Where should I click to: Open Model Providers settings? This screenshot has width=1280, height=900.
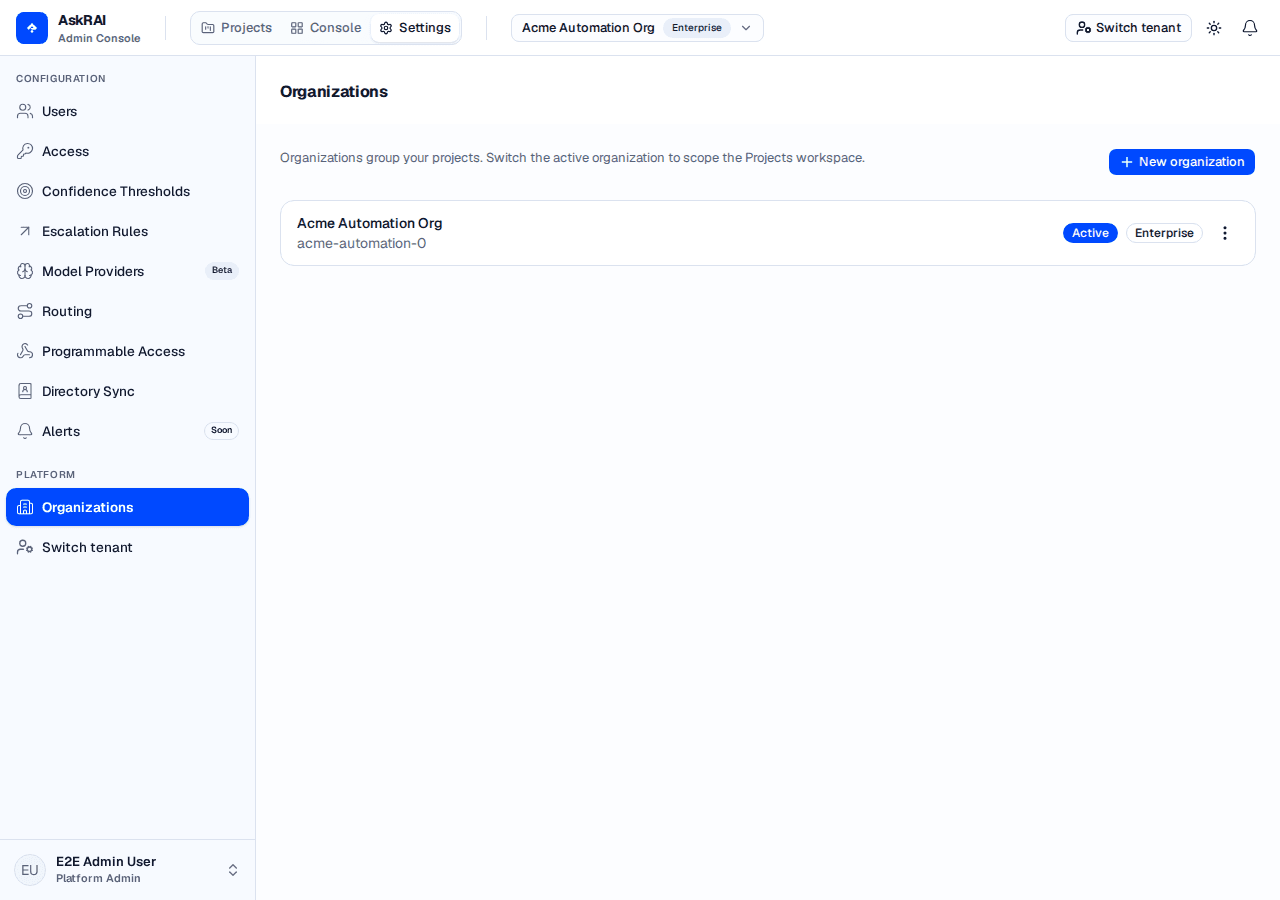coord(127,271)
